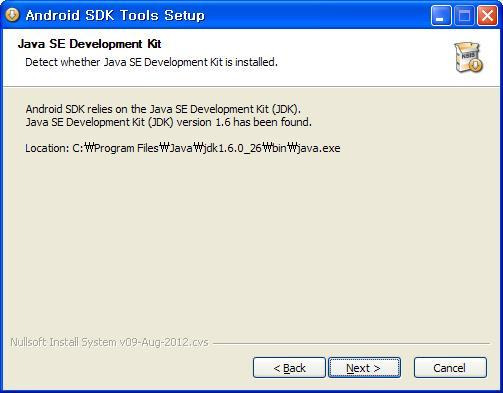The height and width of the screenshot is (393, 503).
Task: Click the 'Java SE Development Kit' heading
Action: coord(90,44)
